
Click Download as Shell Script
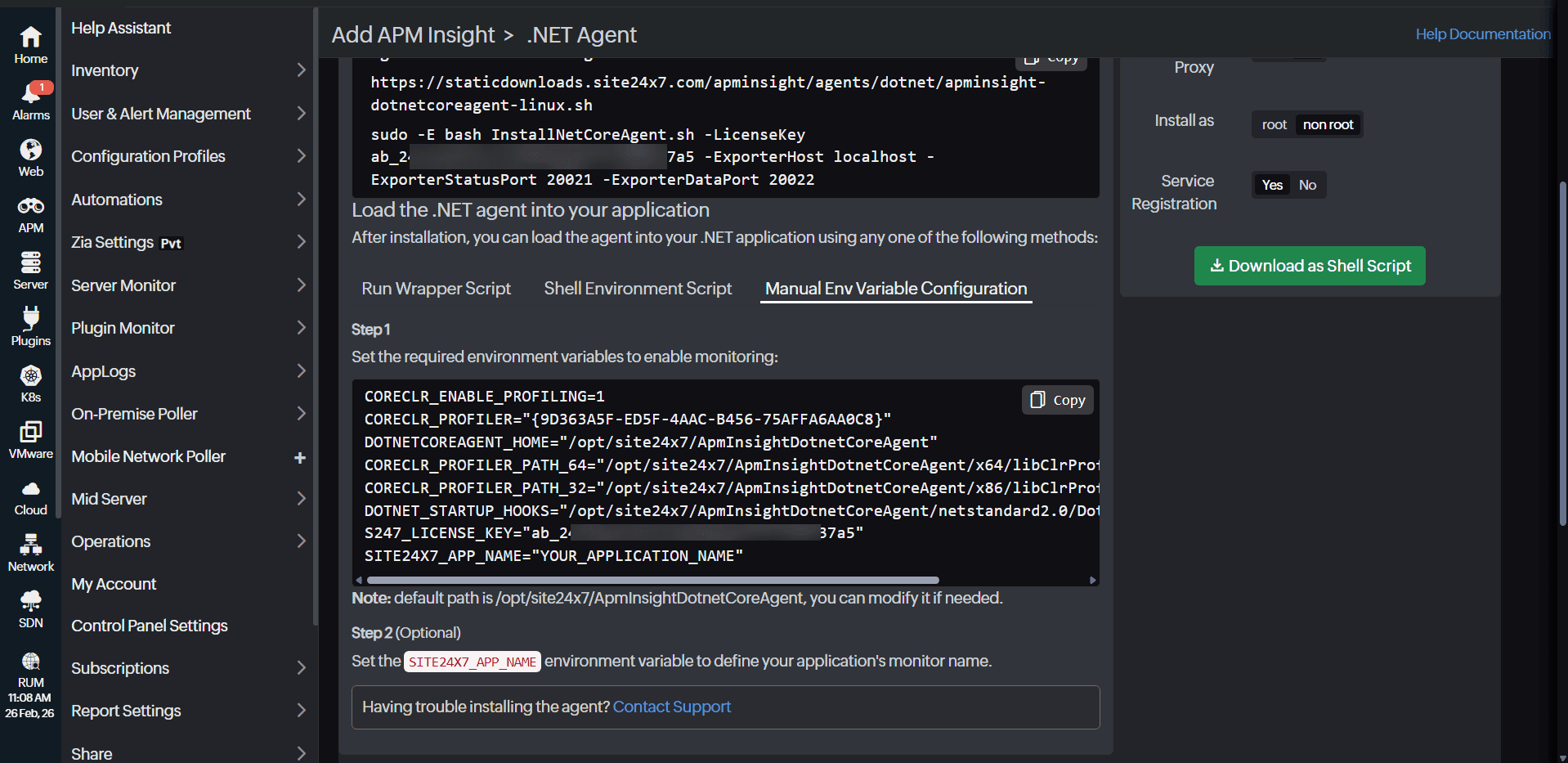[1309, 266]
